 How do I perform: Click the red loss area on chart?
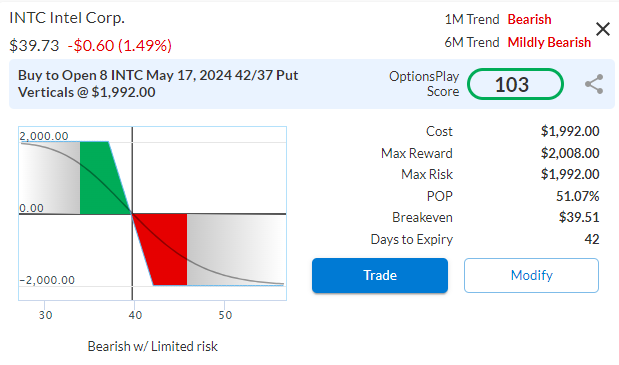click(166, 249)
